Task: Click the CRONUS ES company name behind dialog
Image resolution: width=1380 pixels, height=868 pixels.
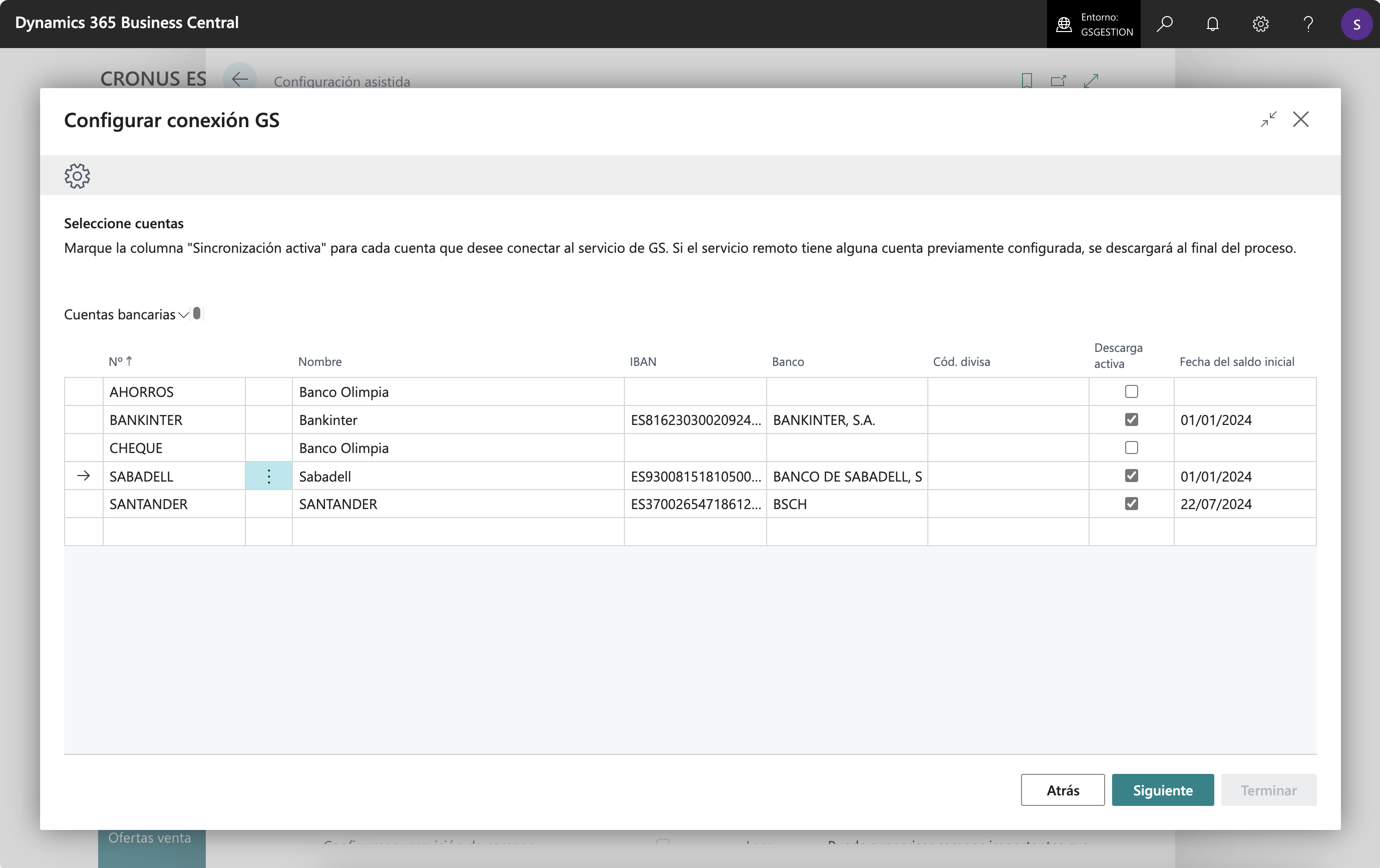Action: [153, 79]
